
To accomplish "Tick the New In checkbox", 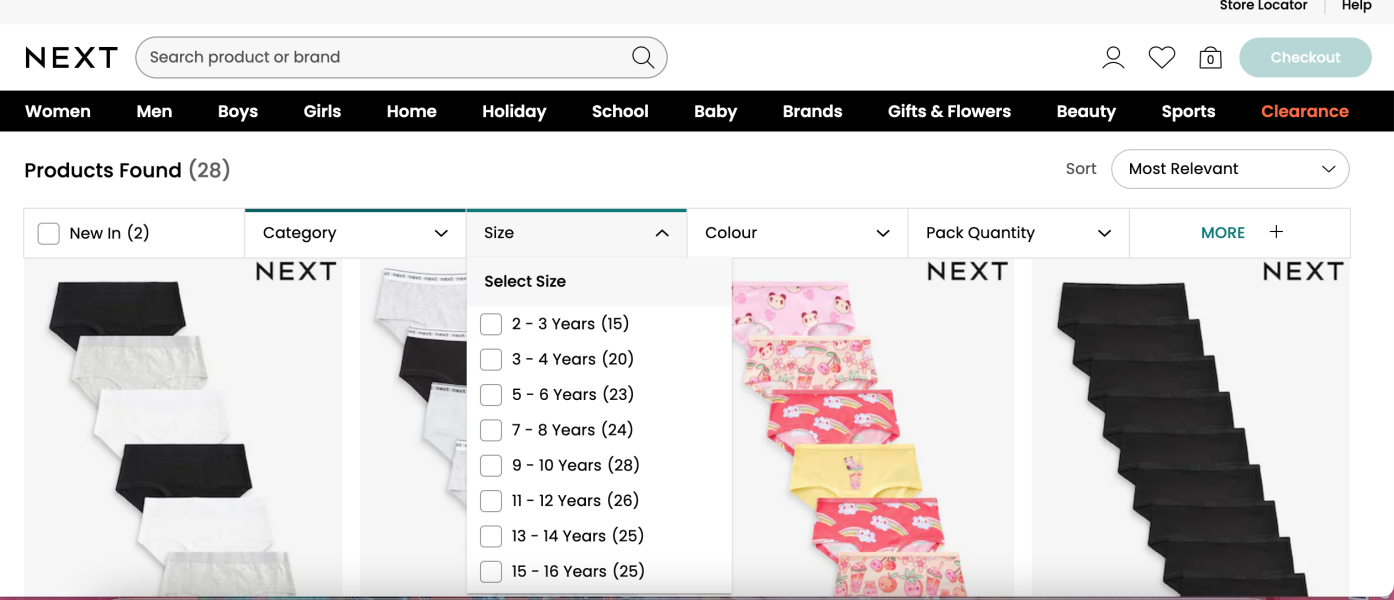I will [48, 233].
